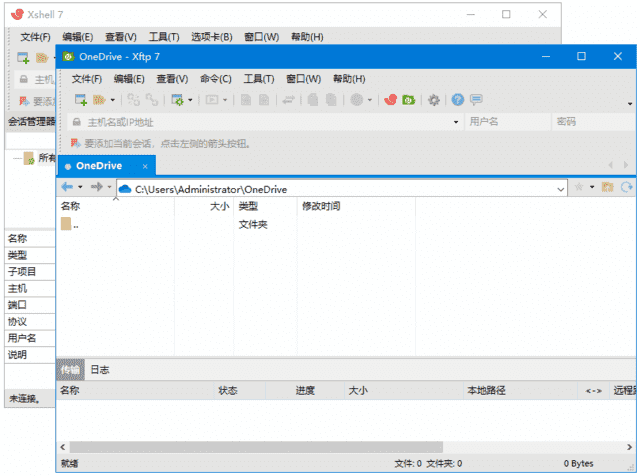Click the chat bubble feedback icon

click(x=476, y=100)
